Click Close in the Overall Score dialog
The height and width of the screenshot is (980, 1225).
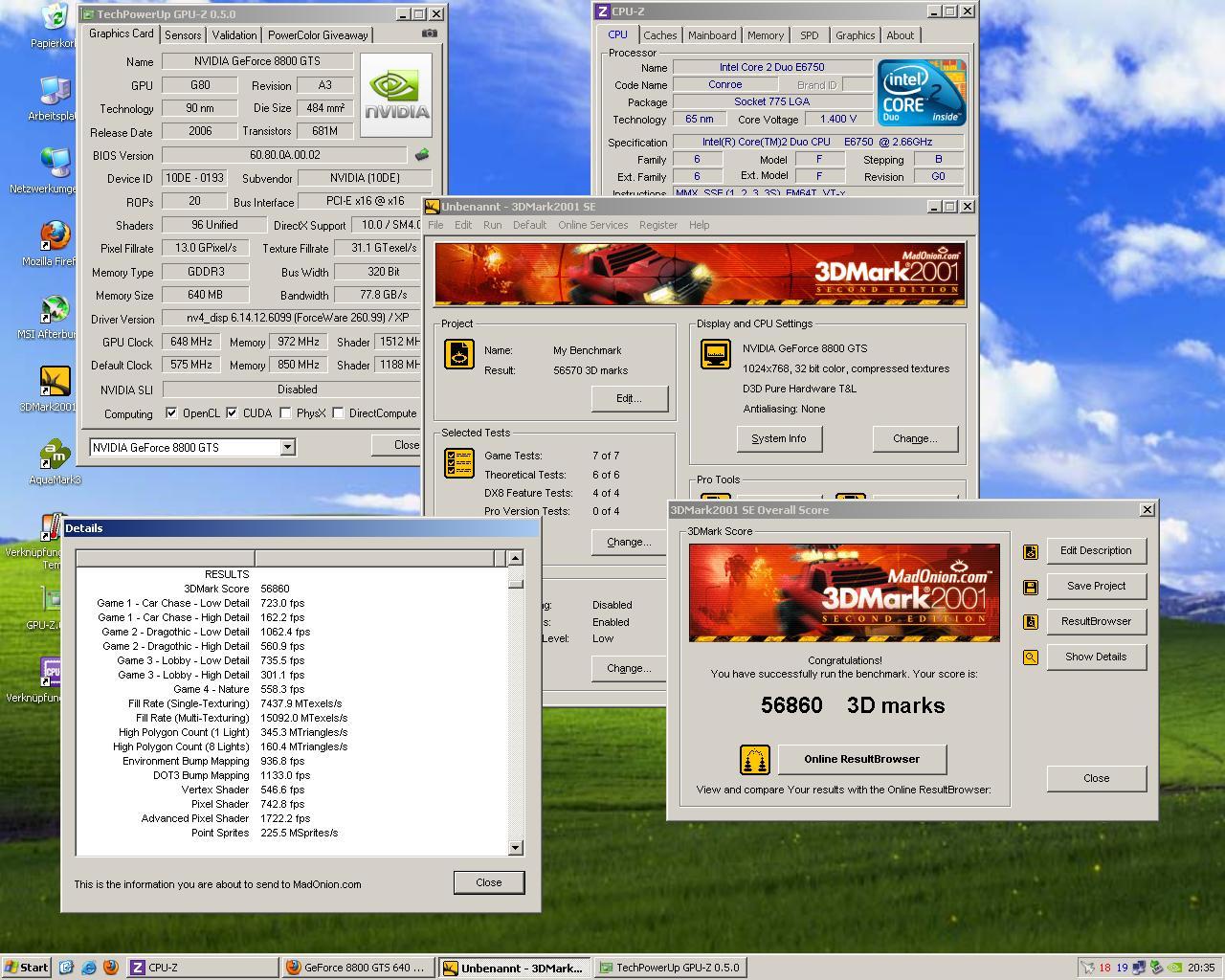(1096, 778)
